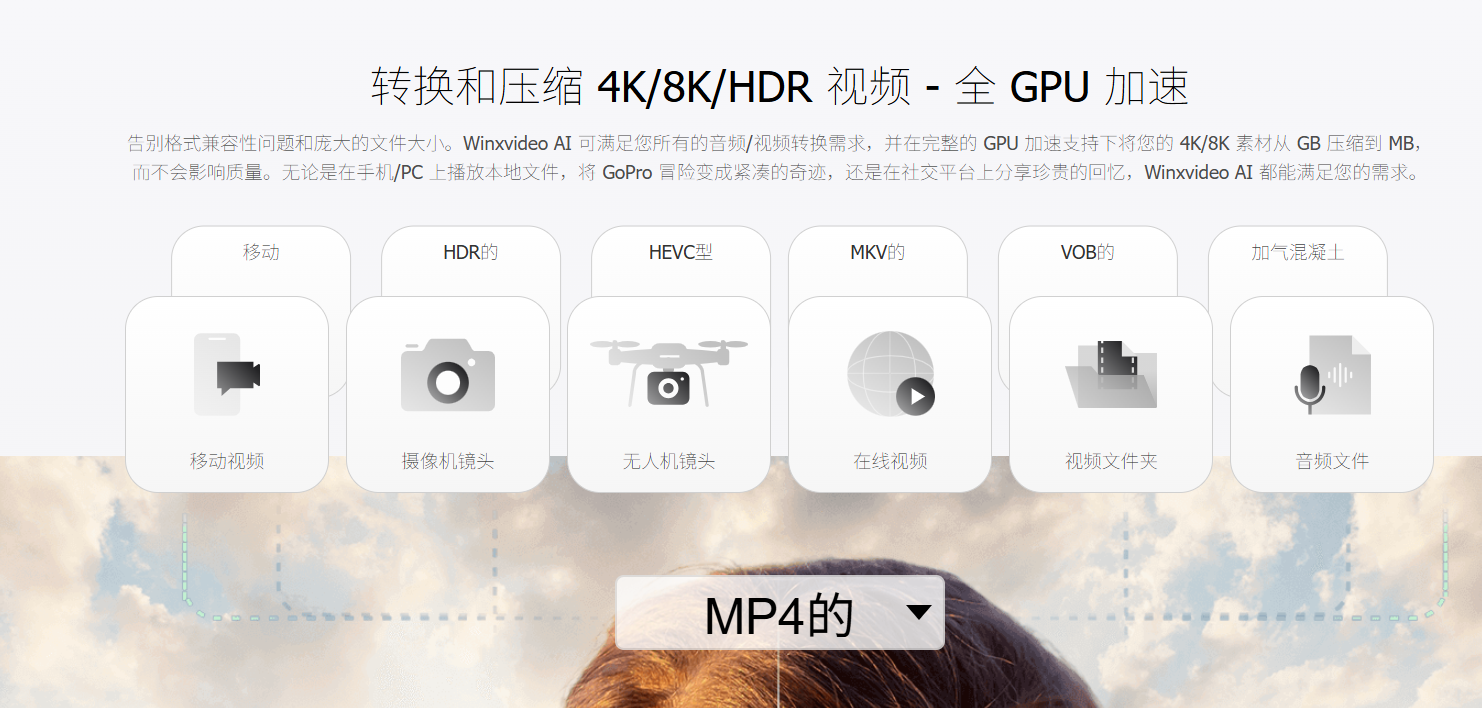Select the MKV的 format tab
1482x708 pixels.
(x=878, y=252)
